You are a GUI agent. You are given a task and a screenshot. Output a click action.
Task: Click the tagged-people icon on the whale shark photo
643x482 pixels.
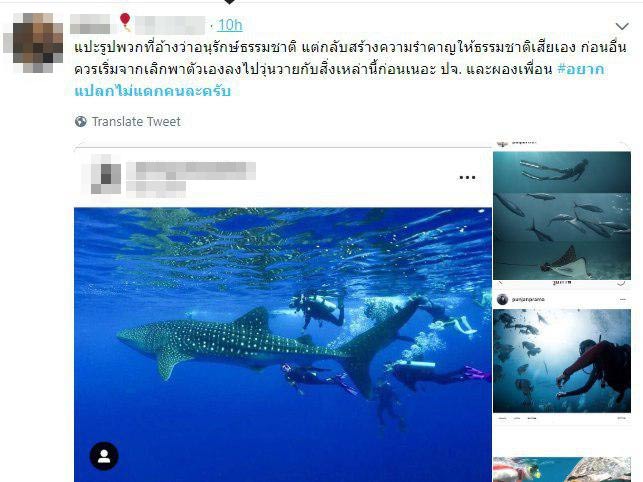pyautogui.click(x=104, y=456)
